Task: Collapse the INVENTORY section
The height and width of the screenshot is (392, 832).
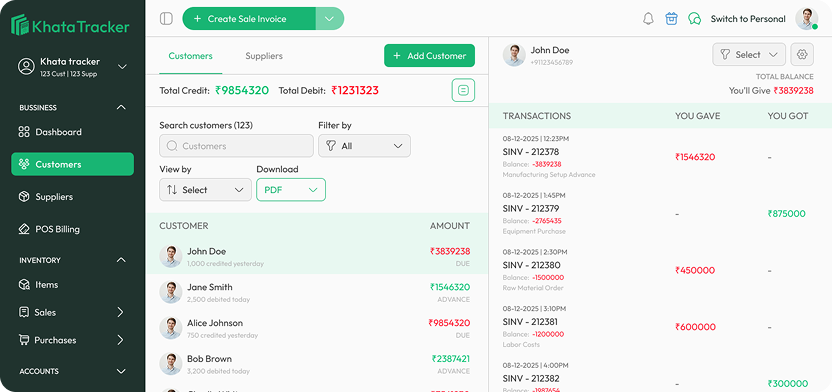Action: (x=121, y=260)
